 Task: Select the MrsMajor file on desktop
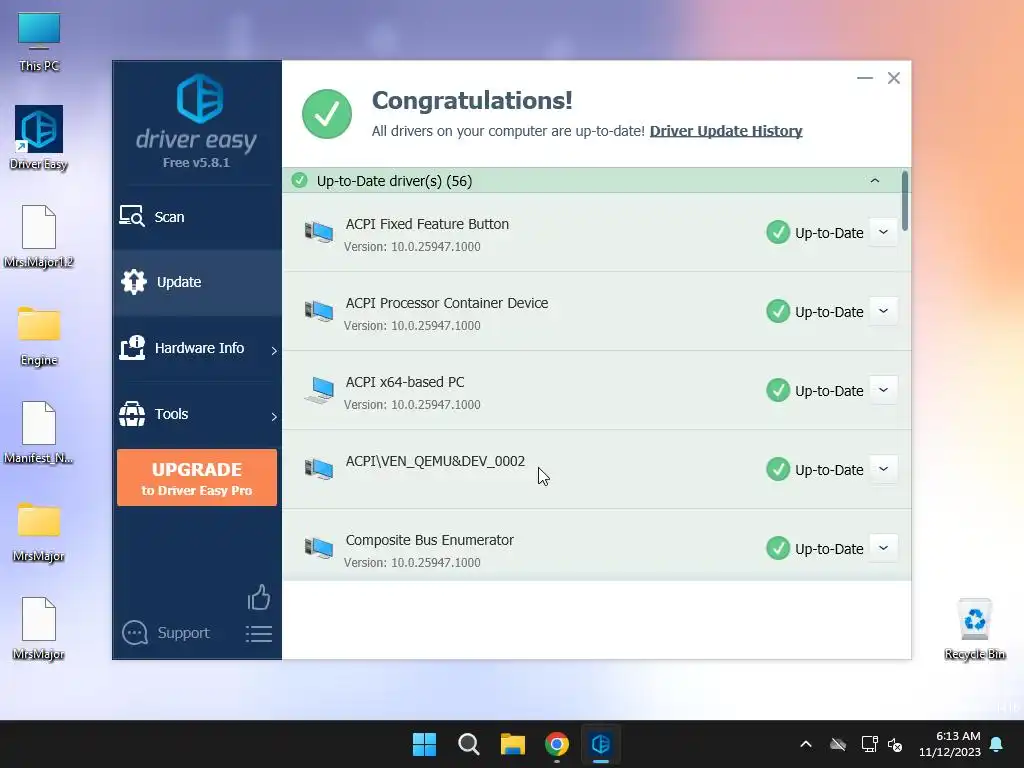tap(39, 628)
